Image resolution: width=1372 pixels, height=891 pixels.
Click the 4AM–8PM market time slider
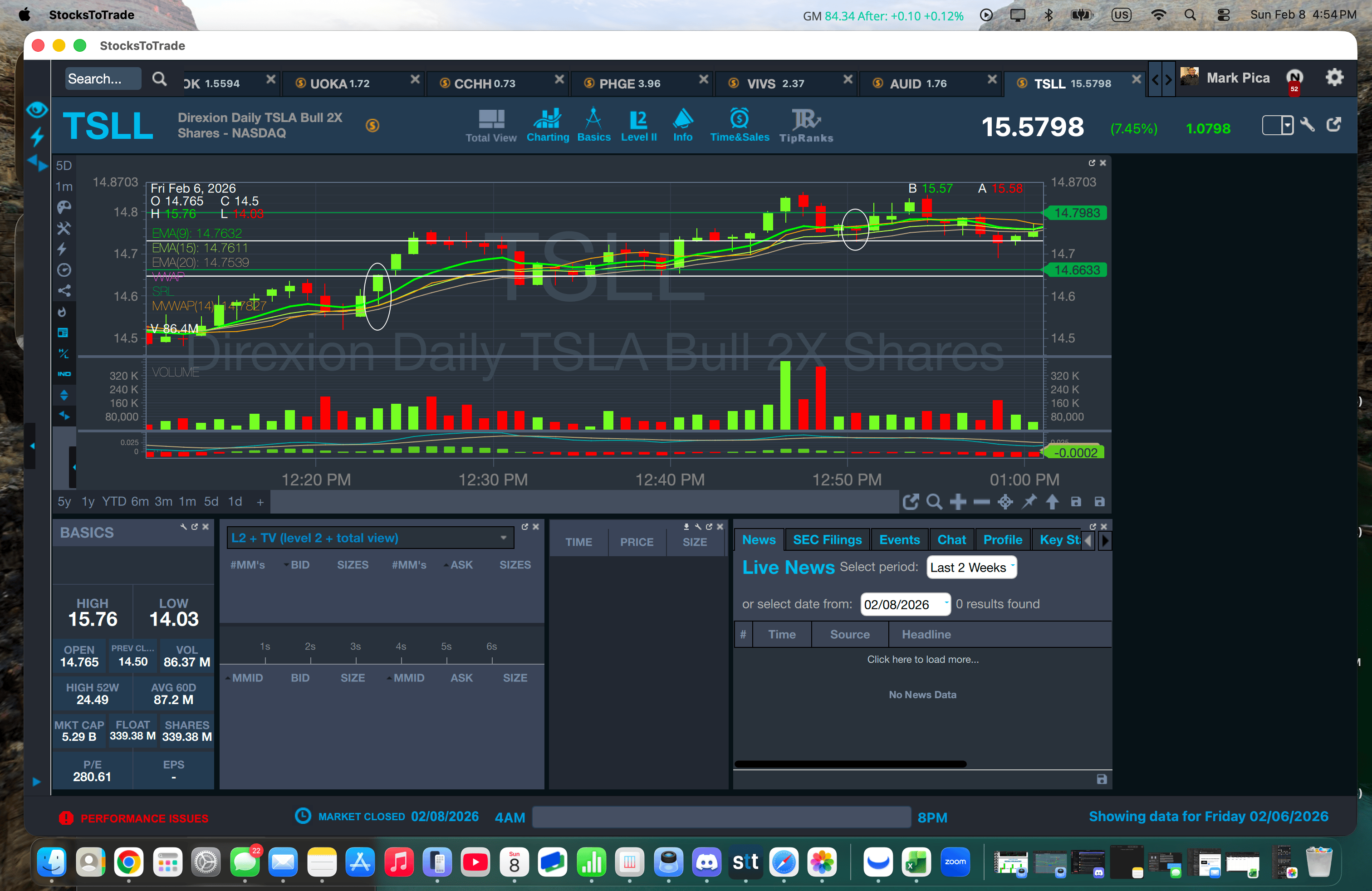coord(720,817)
